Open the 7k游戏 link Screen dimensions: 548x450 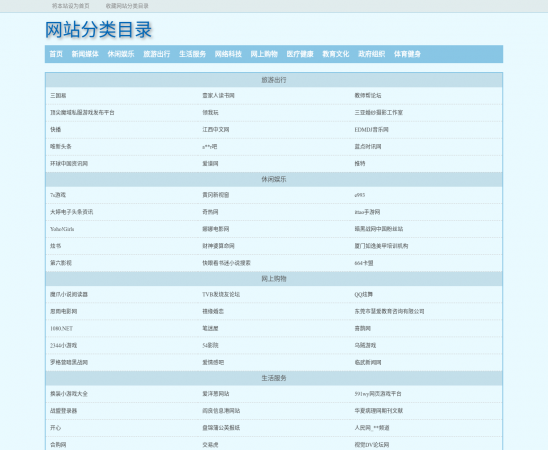click(x=58, y=195)
